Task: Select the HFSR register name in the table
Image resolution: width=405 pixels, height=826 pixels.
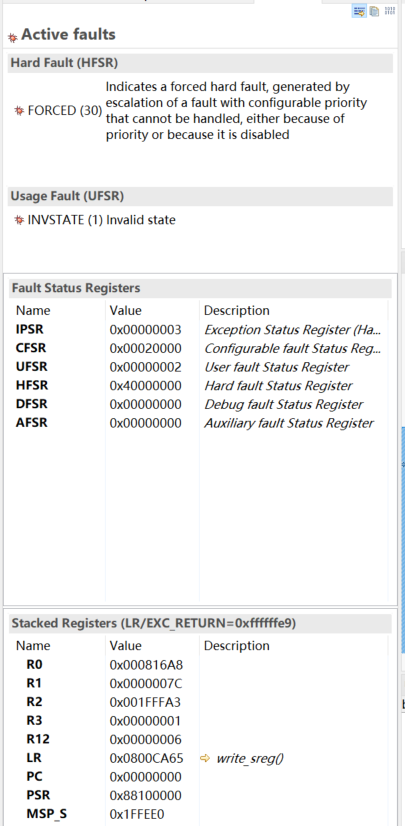Action: pyautogui.click(x=32, y=386)
